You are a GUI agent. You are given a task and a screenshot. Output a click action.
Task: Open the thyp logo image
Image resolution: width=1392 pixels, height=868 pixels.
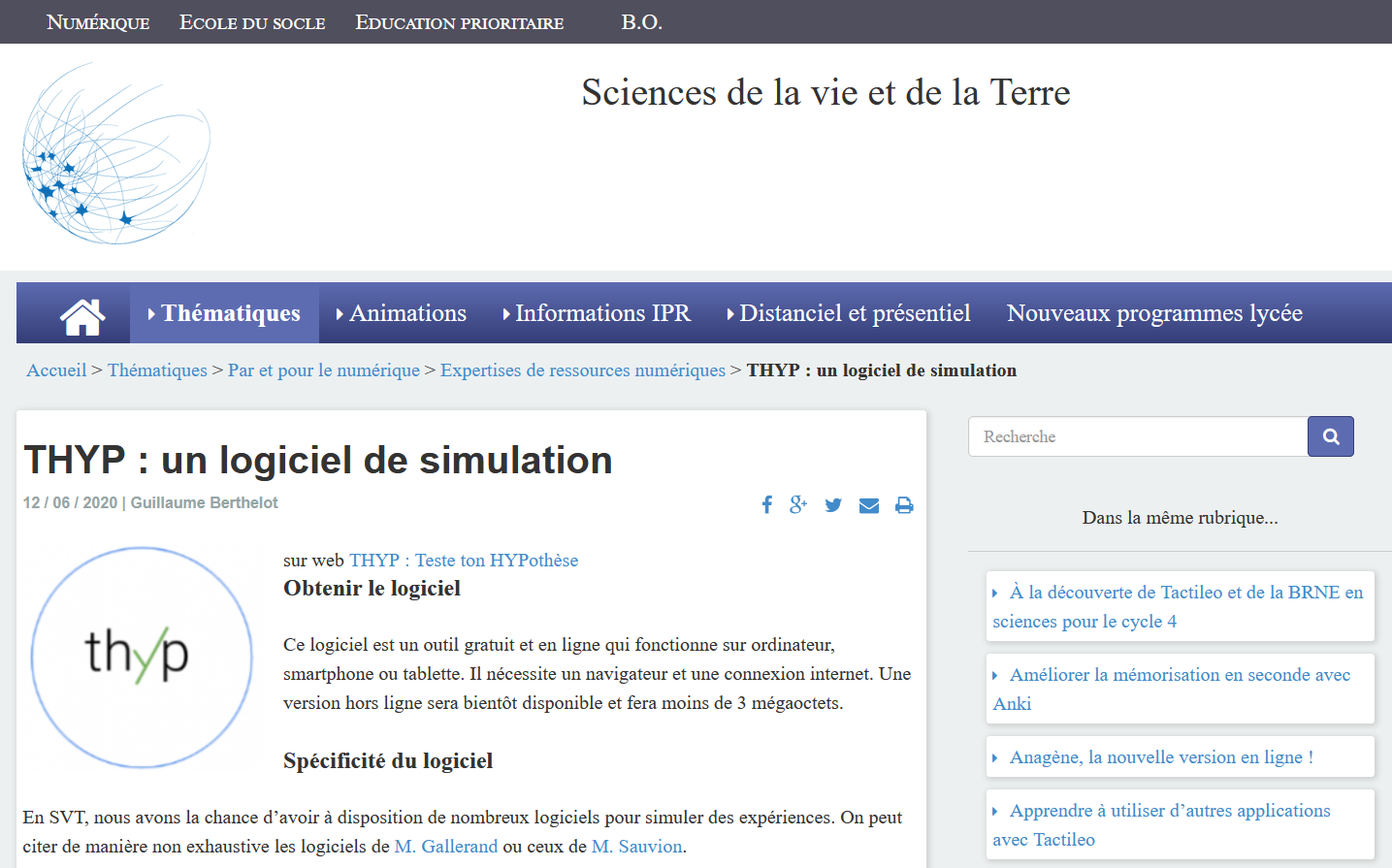click(x=142, y=657)
